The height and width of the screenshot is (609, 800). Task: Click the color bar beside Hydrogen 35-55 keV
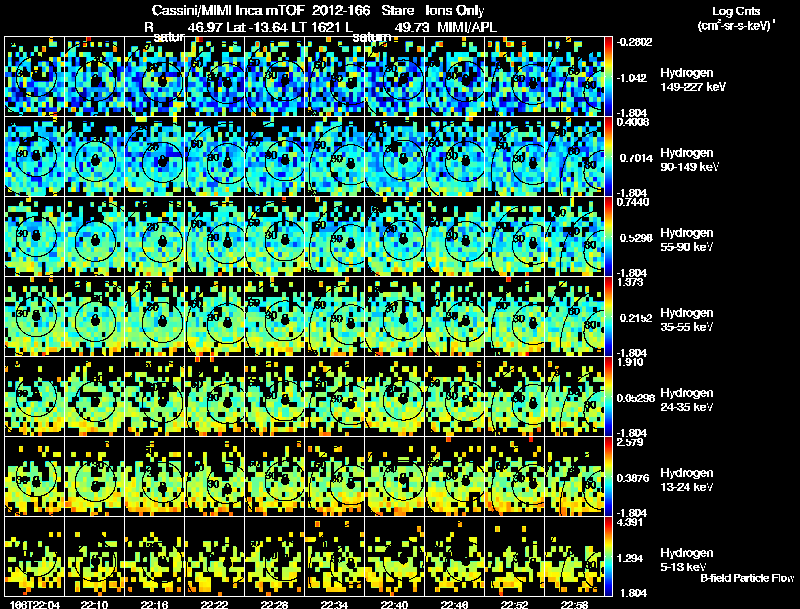608,316
